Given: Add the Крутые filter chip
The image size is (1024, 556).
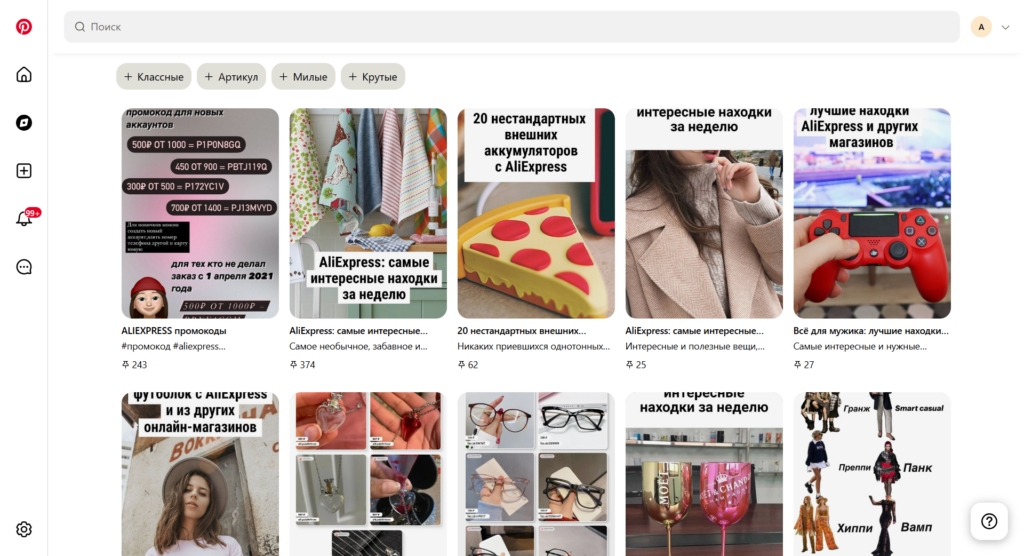Looking at the screenshot, I should tap(373, 76).
